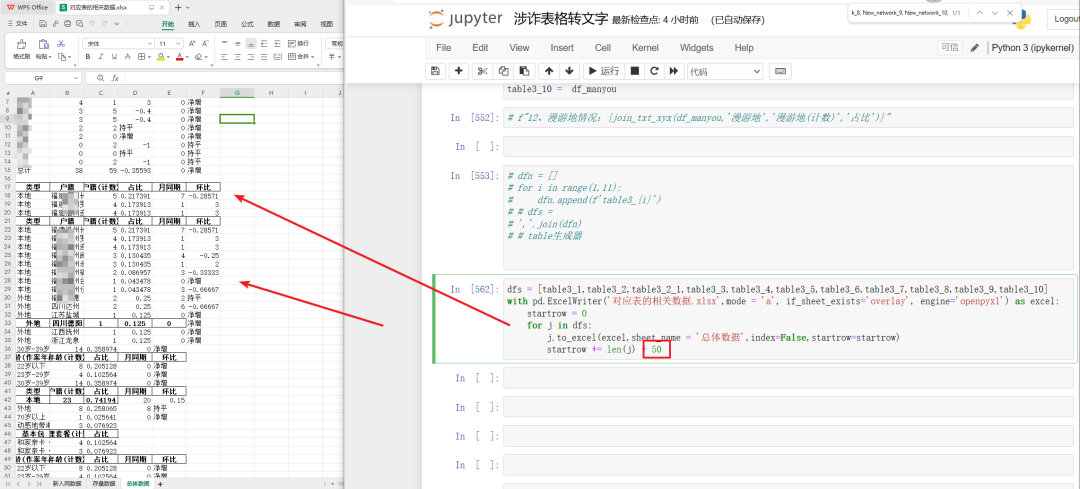The width and height of the screenshot is (1080, 489).
Task: Insert a cell below with the plus icon
Action: (x=459, y=71)
